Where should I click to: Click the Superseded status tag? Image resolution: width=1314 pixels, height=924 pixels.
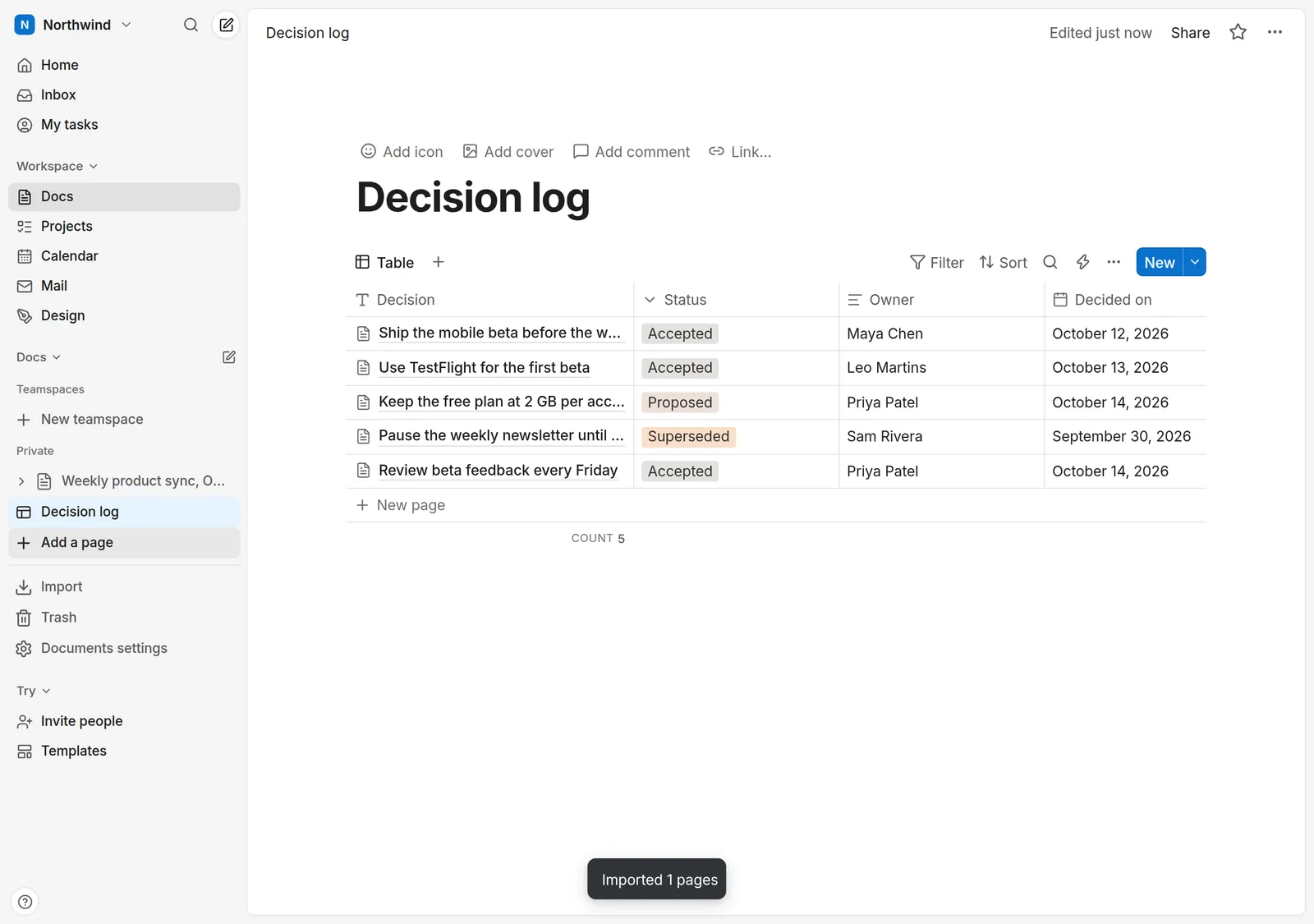[x=688, y=437]
